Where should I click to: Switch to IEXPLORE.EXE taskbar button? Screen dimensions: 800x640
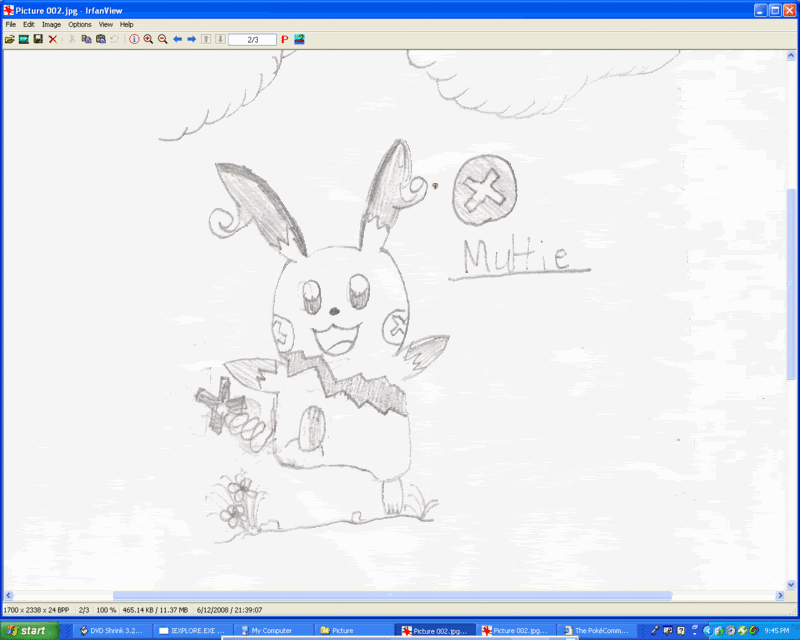(x=193, y=631)
